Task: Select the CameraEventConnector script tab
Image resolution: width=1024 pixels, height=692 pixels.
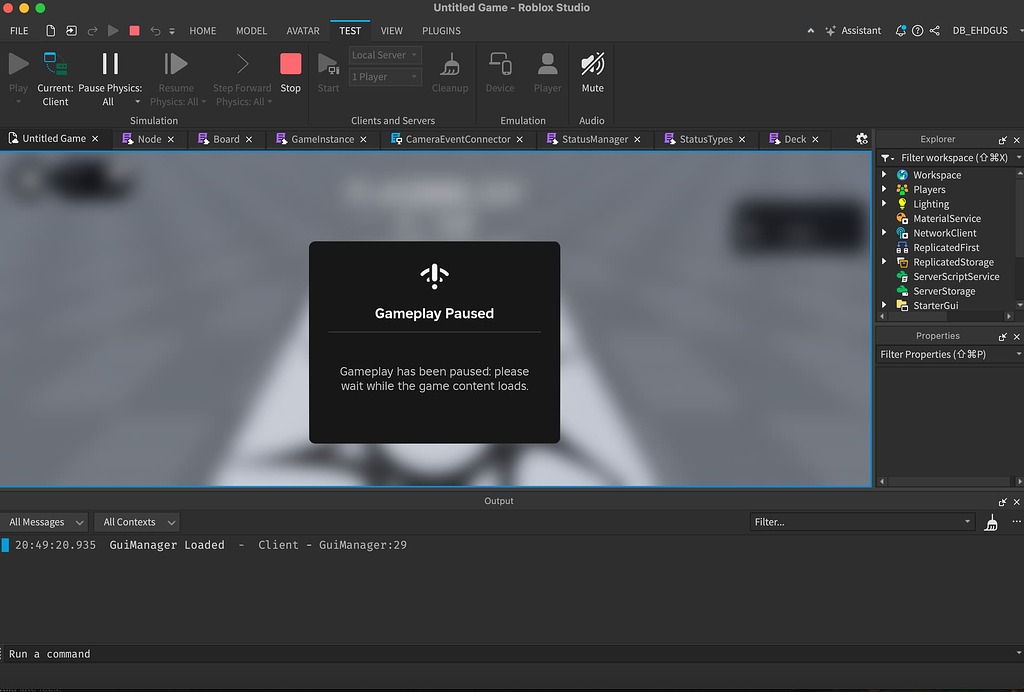Action: (x=458, y=139)
